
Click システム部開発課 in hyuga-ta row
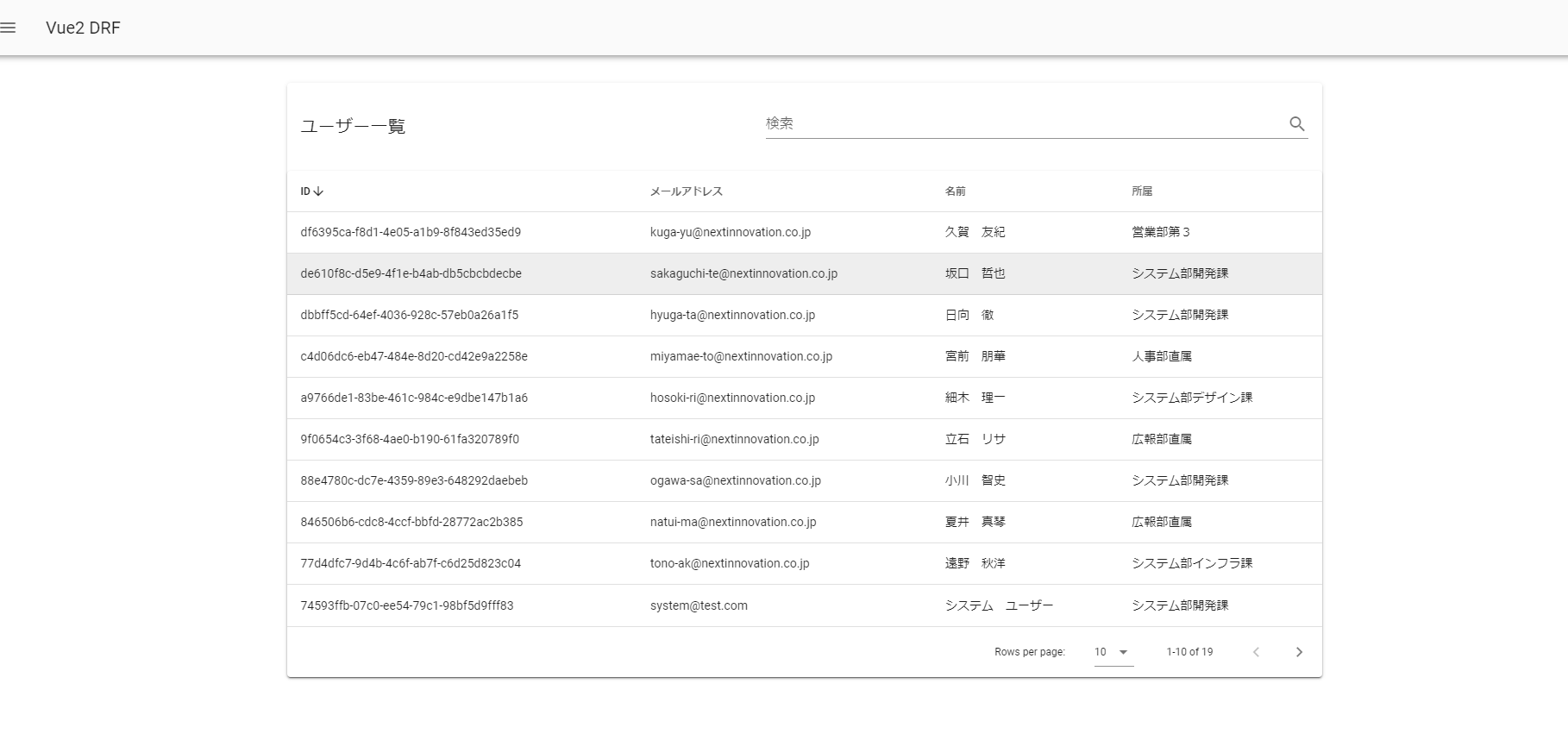point(1180,316)
